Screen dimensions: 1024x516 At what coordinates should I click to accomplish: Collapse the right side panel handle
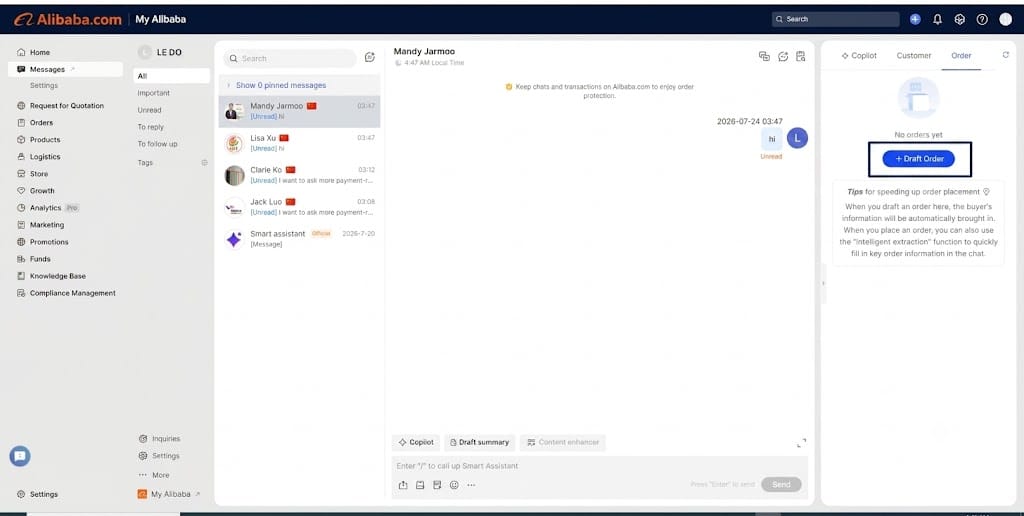click(x=823, y=283)
